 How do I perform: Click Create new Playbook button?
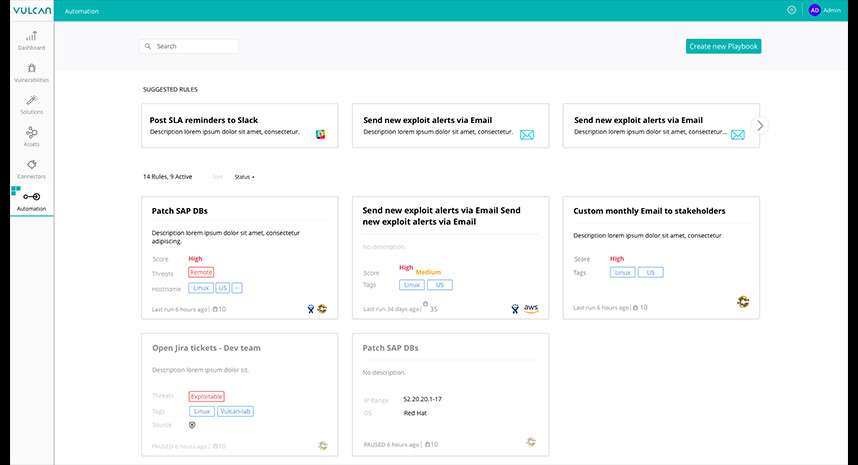point(723,46)
